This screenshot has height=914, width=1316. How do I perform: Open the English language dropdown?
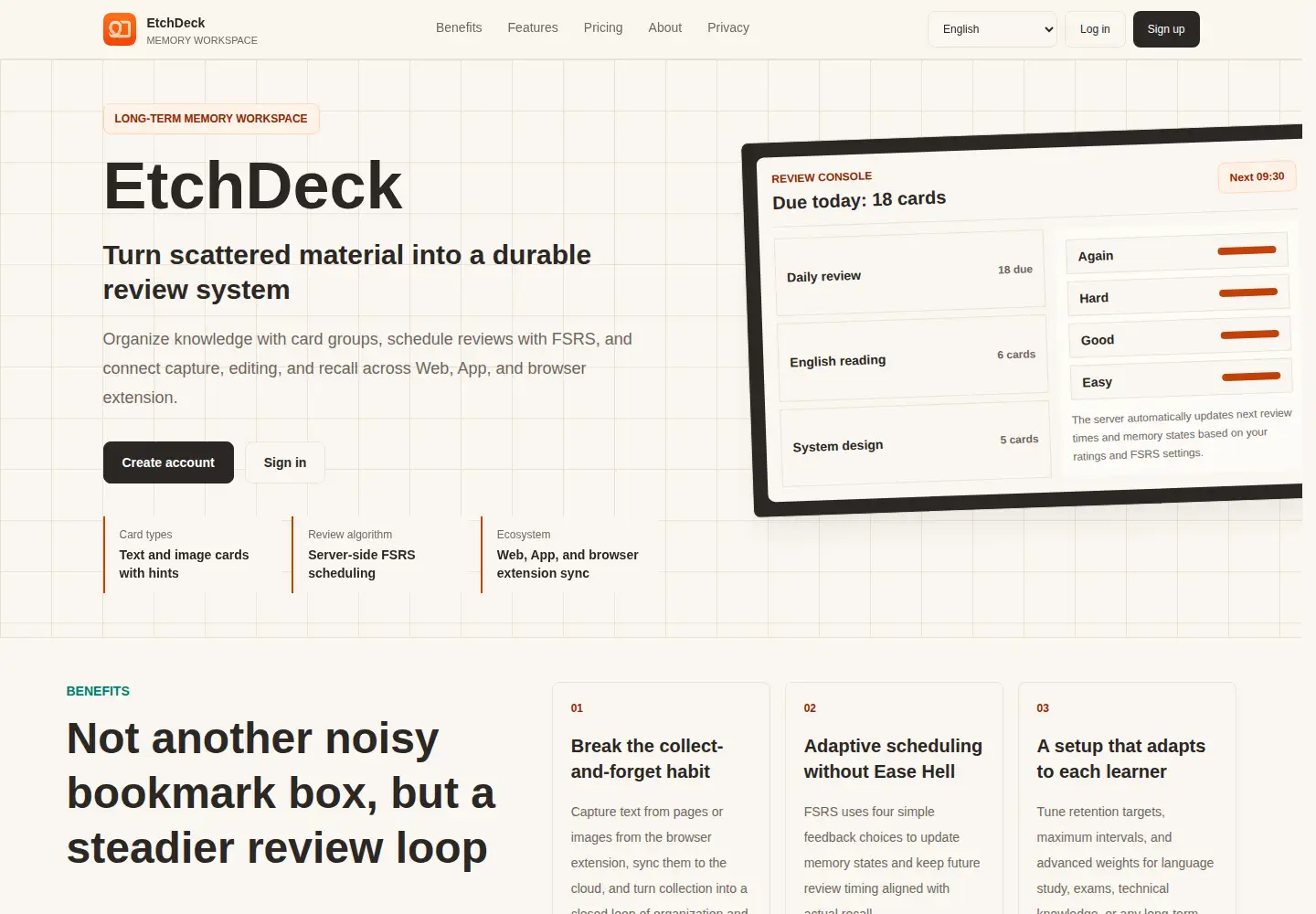[992, 29]
